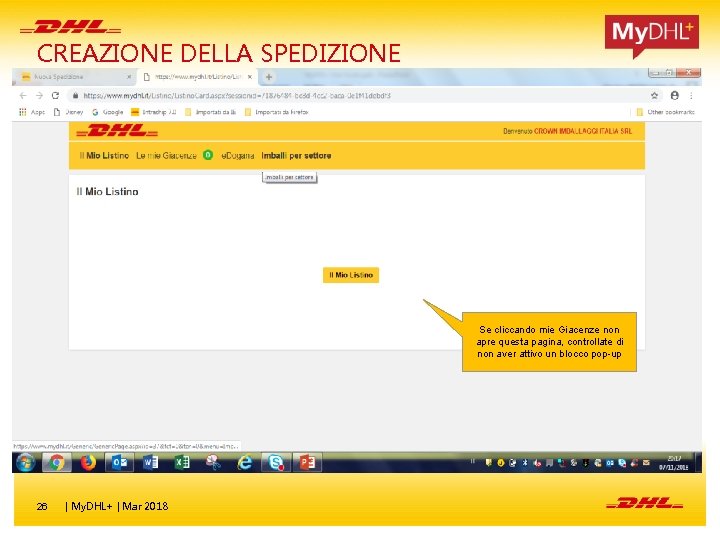Open the Snipping Tool taskbar icon

pos(213,462)
